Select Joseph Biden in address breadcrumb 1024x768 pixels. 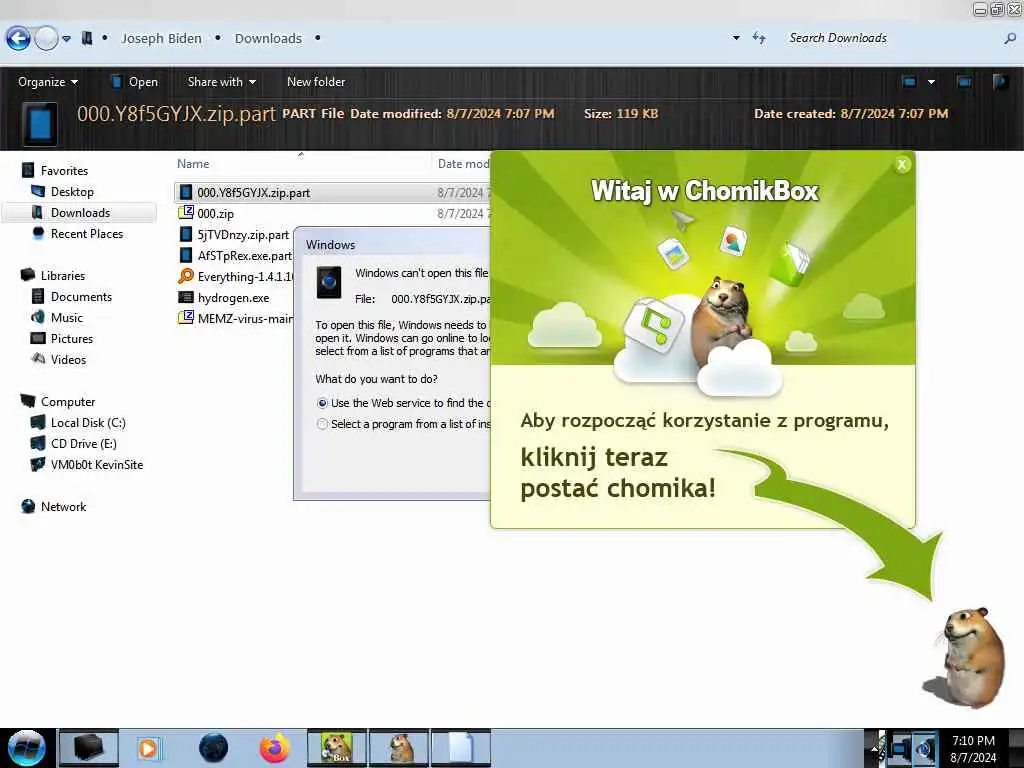click(x=161, y=39)
